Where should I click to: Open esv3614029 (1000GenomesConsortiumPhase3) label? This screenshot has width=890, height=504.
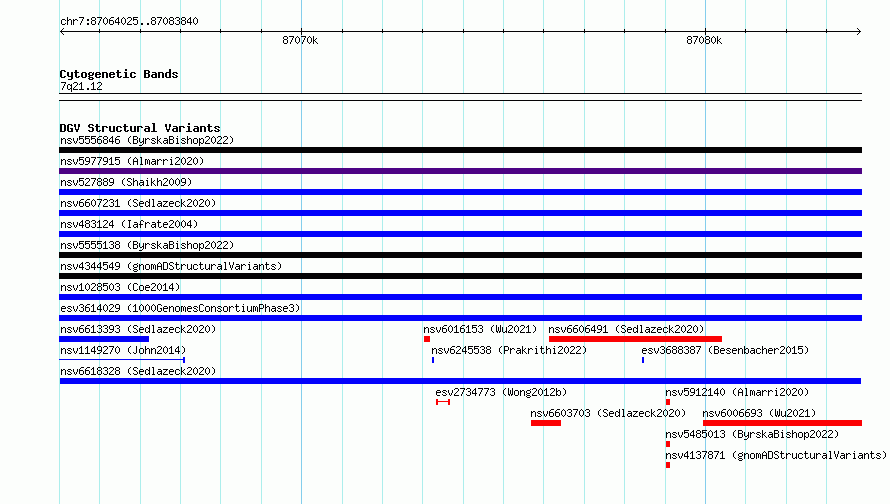coord(180,308)
